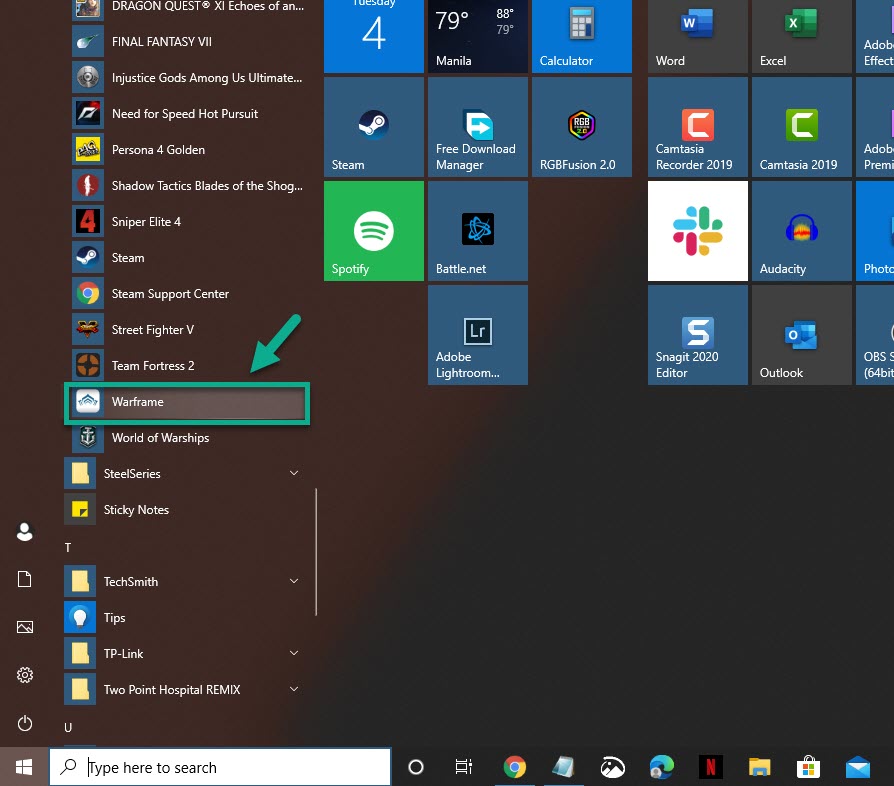Open the Battle.net tile
Viewport: 894px width, 786px height.
coord(477,231)
